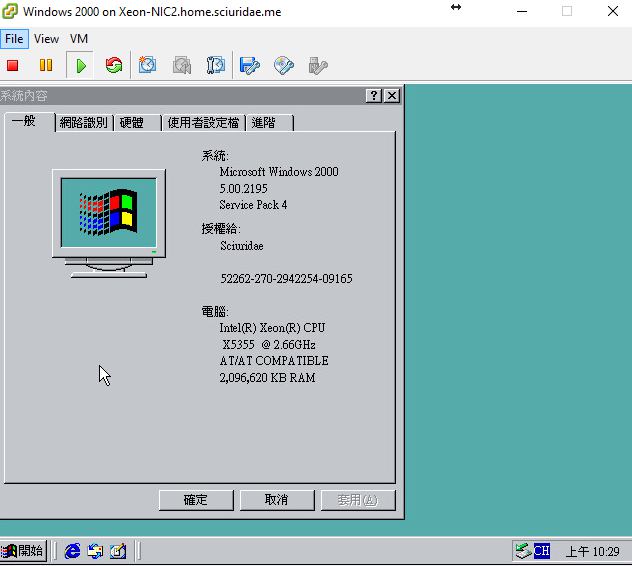The image size is (632, 566).
Task: Click the 取消 button
Action: 277,500
